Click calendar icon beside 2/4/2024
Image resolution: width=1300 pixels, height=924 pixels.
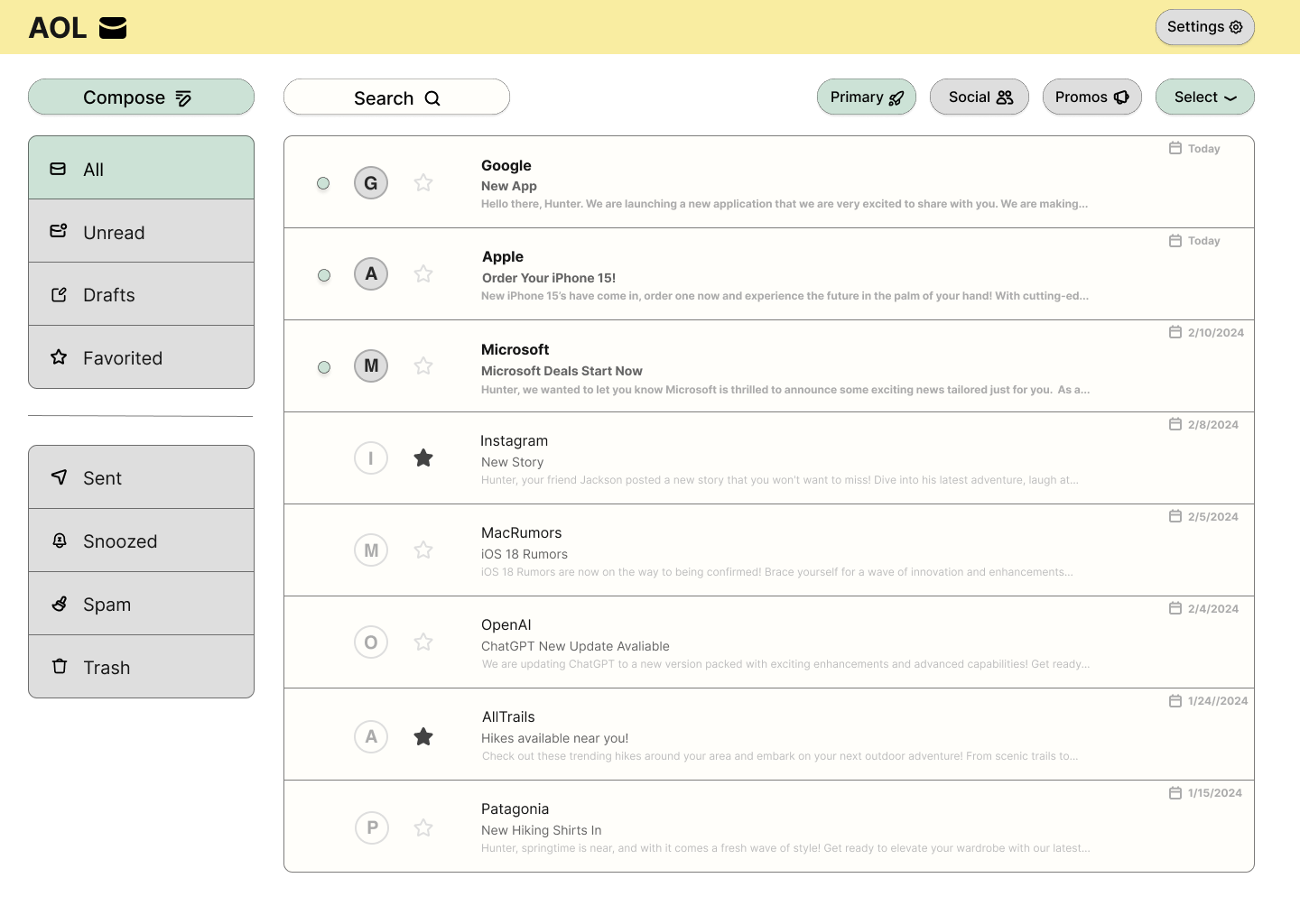pos(1175,608)
